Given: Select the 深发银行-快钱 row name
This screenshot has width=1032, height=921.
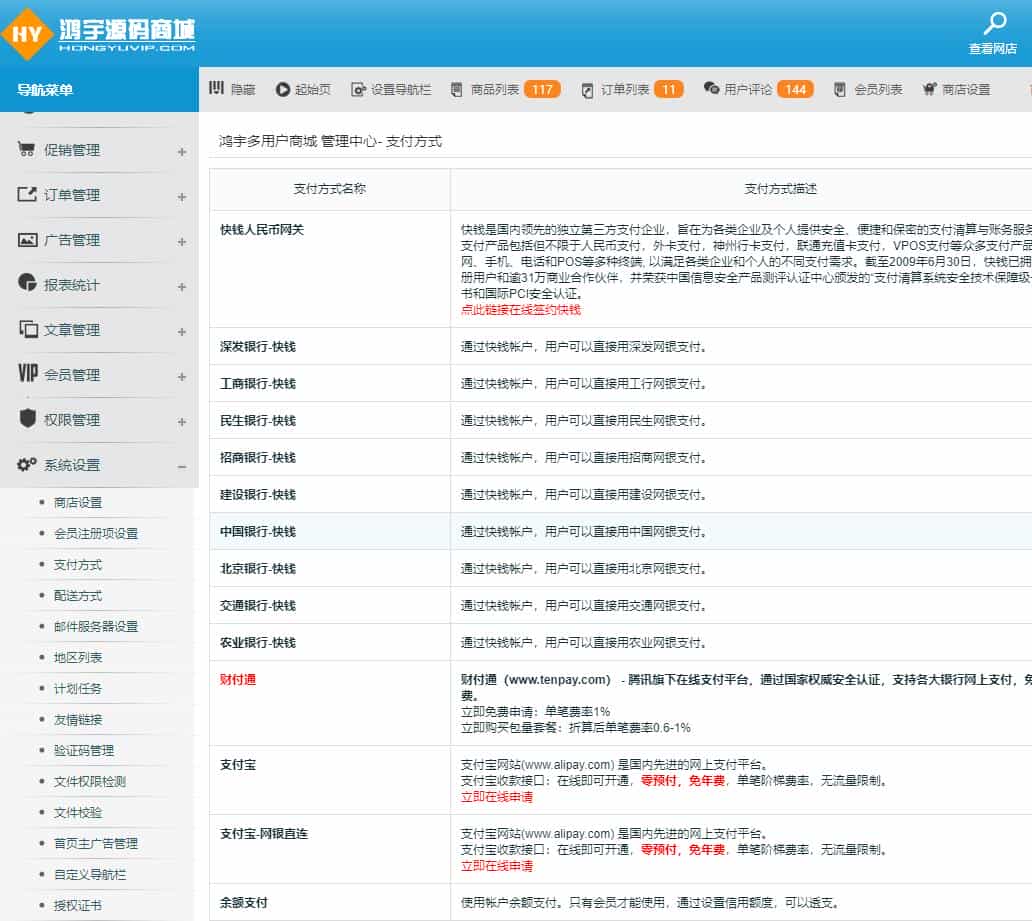Looking at the screenshot, I should click(258, 346).
